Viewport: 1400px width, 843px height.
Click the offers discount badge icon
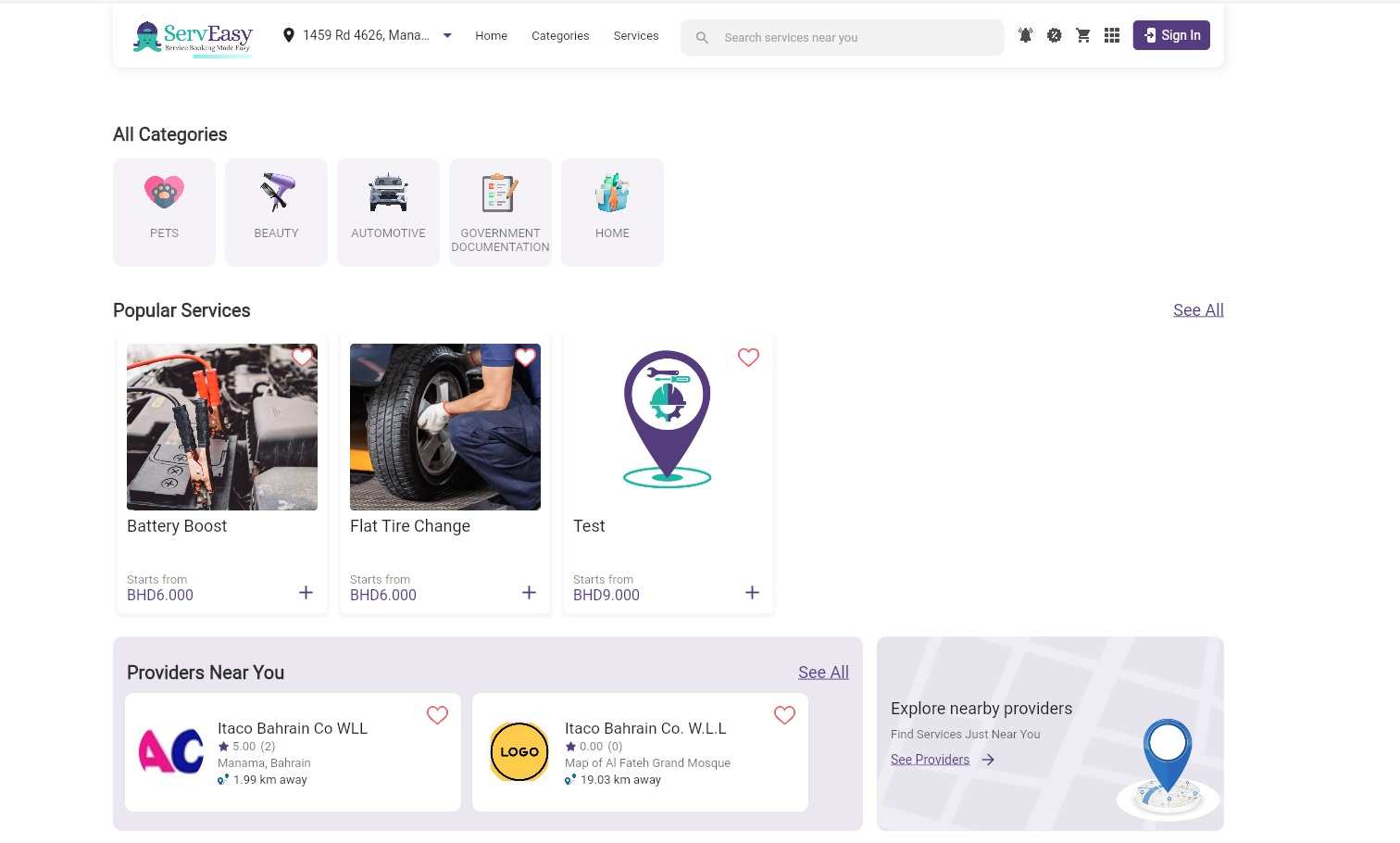coord(1054,35)
